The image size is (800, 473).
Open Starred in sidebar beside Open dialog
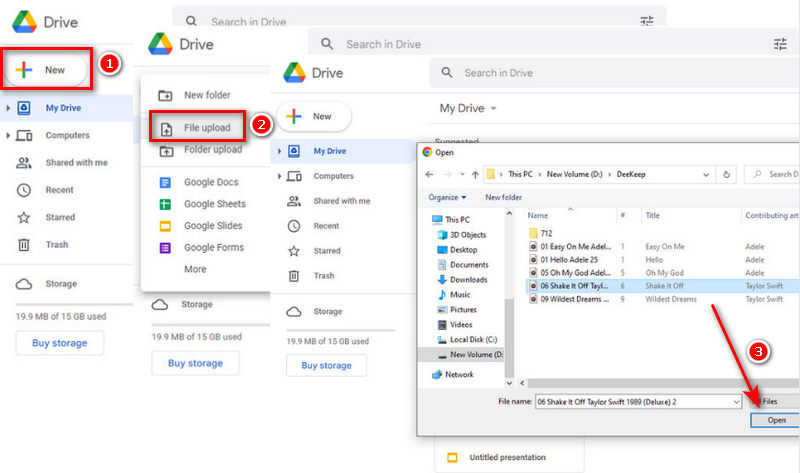coord(327,251)
